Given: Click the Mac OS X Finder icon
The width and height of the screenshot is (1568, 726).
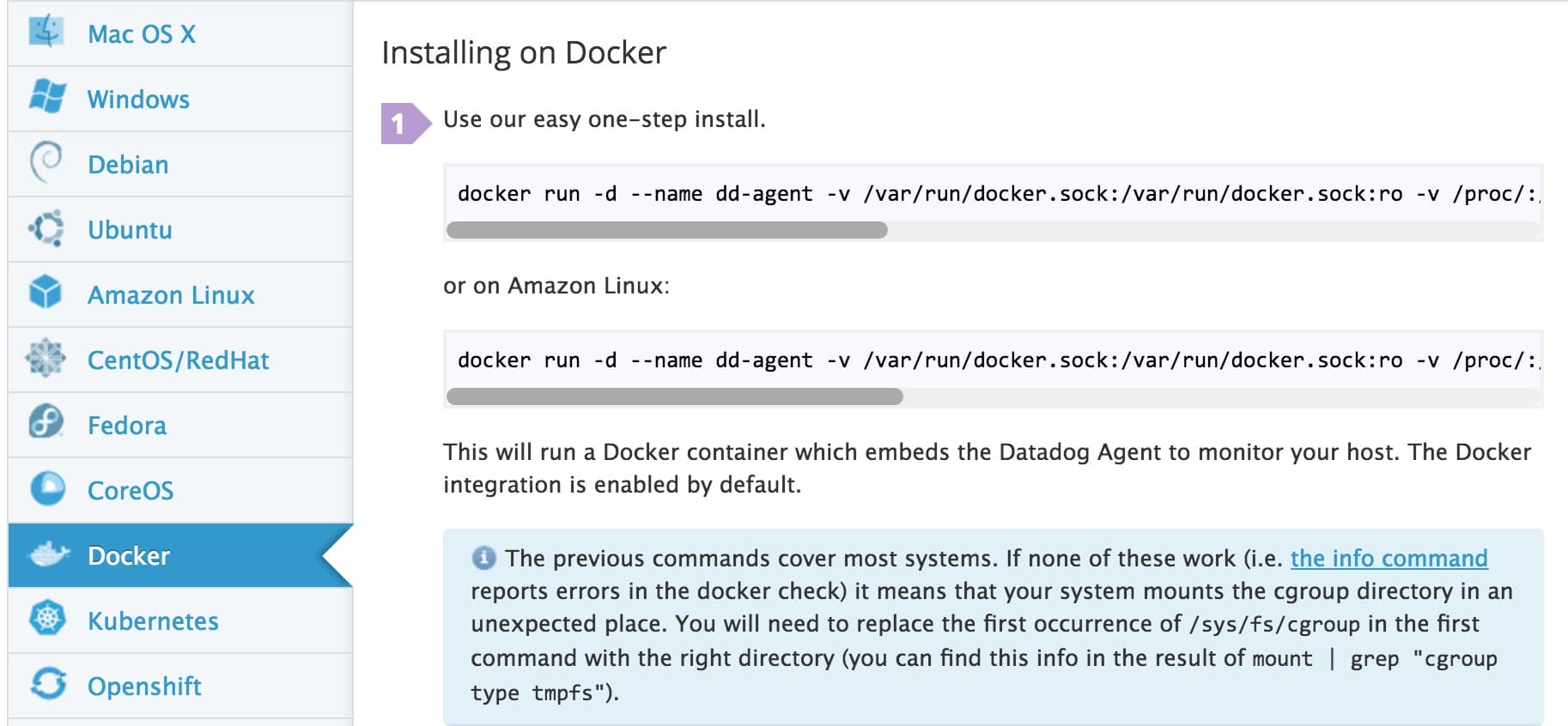Looking at the screenshot, I should 46,31.
